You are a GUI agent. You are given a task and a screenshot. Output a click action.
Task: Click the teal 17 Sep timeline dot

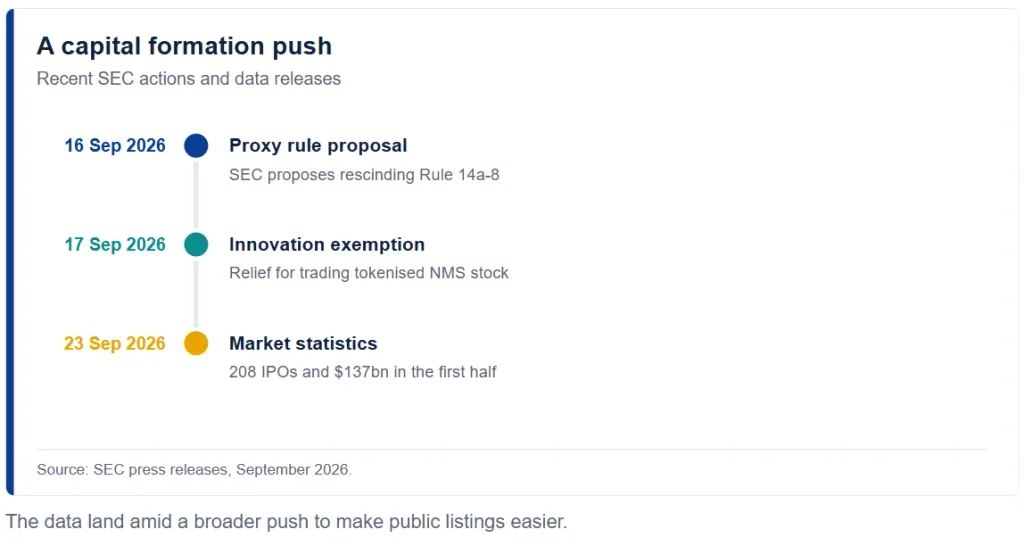(x=196, y=244)
